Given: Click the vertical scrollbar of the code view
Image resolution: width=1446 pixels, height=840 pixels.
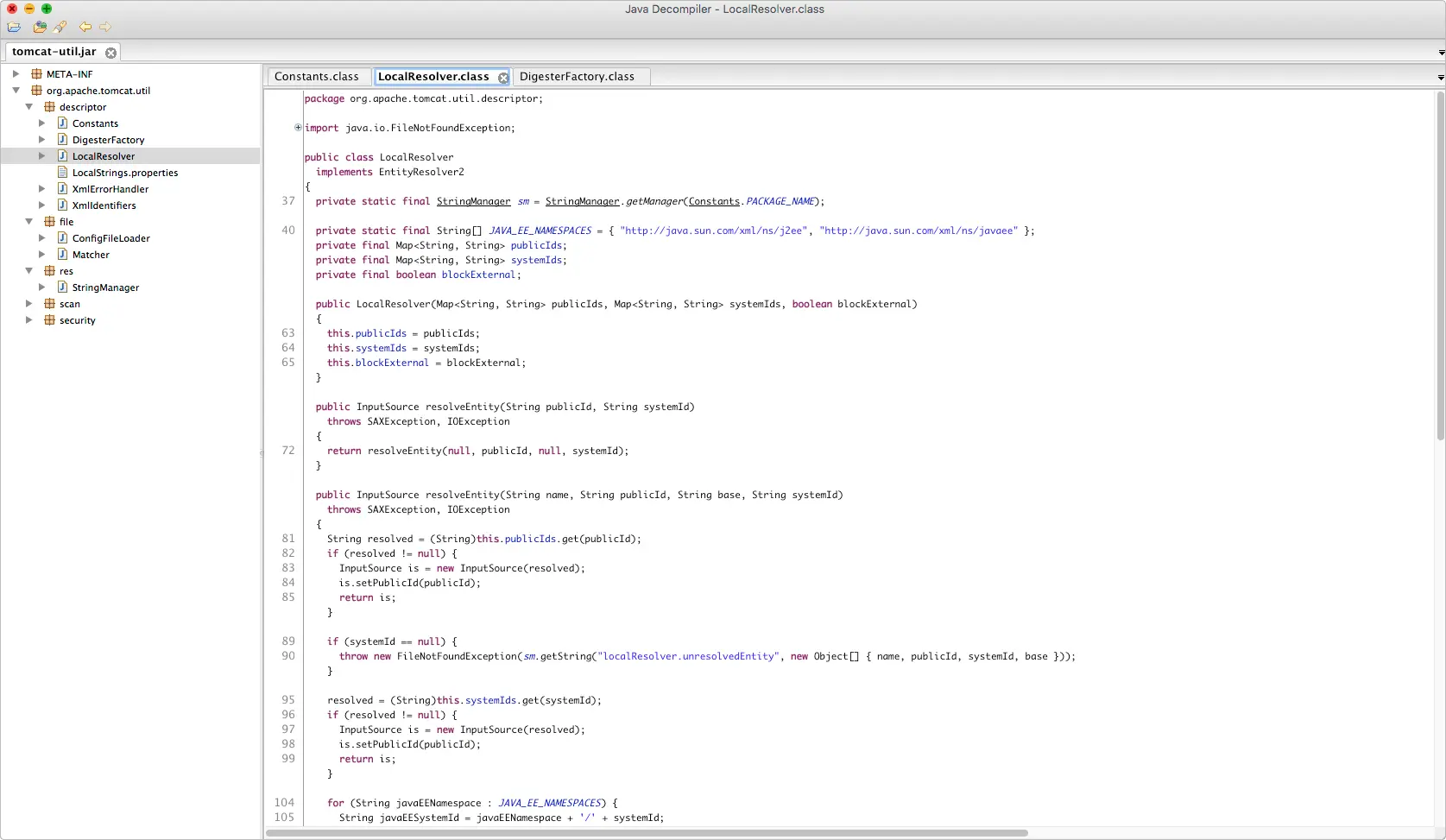Looking at the screenshot, I should pyautogui.click(x=1439, y=268).
